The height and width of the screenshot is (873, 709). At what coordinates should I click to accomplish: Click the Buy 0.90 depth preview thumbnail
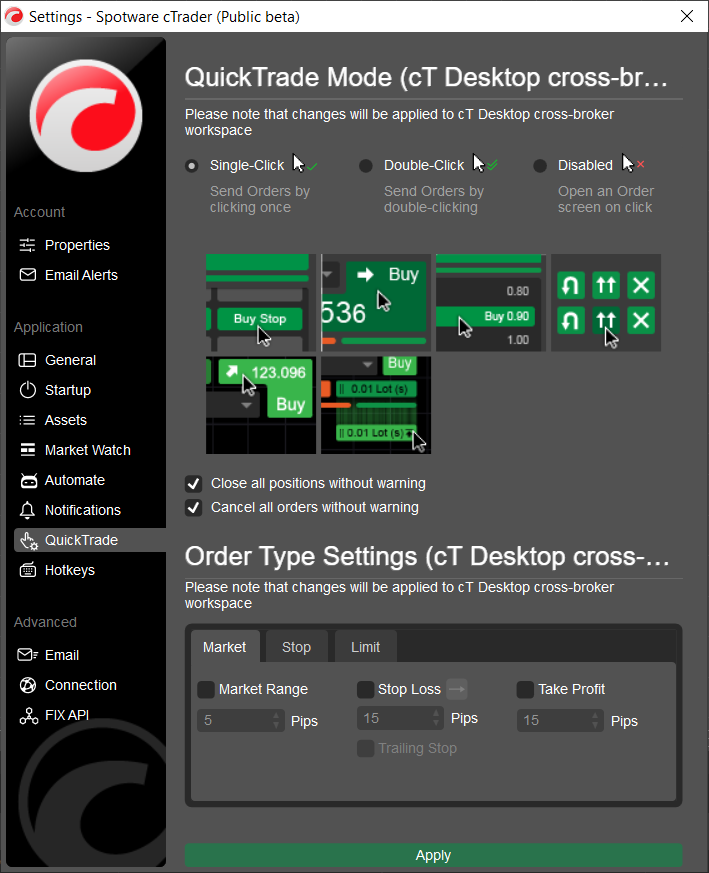coord(491,303)
